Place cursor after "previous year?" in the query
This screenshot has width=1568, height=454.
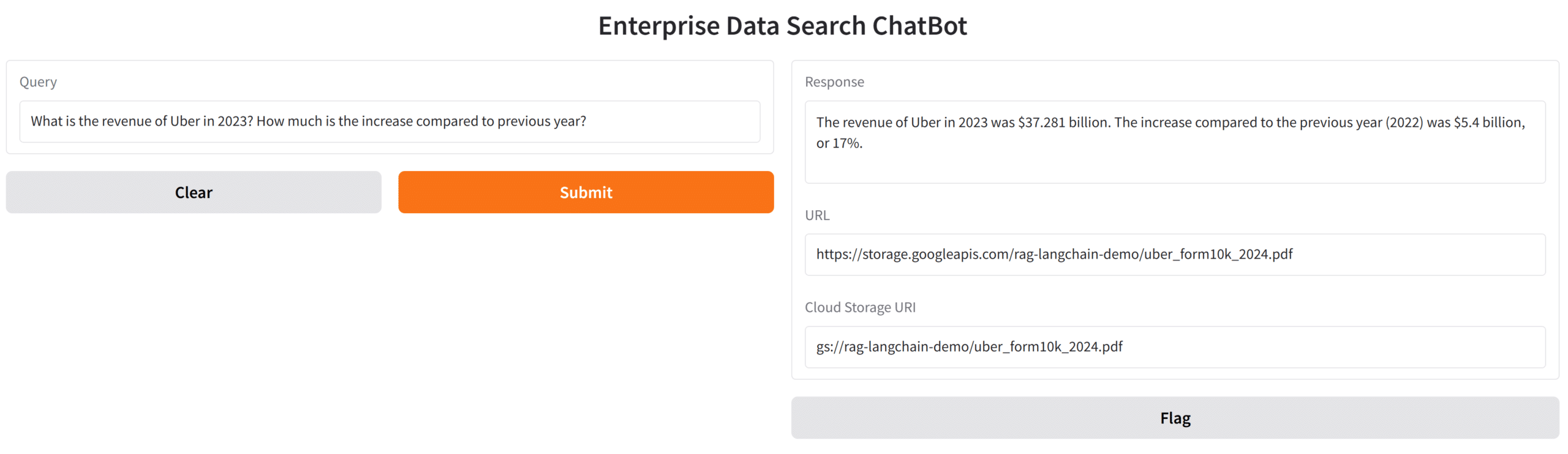587,121
